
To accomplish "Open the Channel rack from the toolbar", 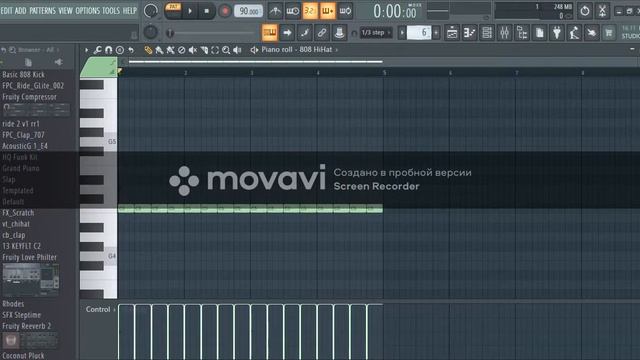I will pyautogui.click(x=487, y=33).
